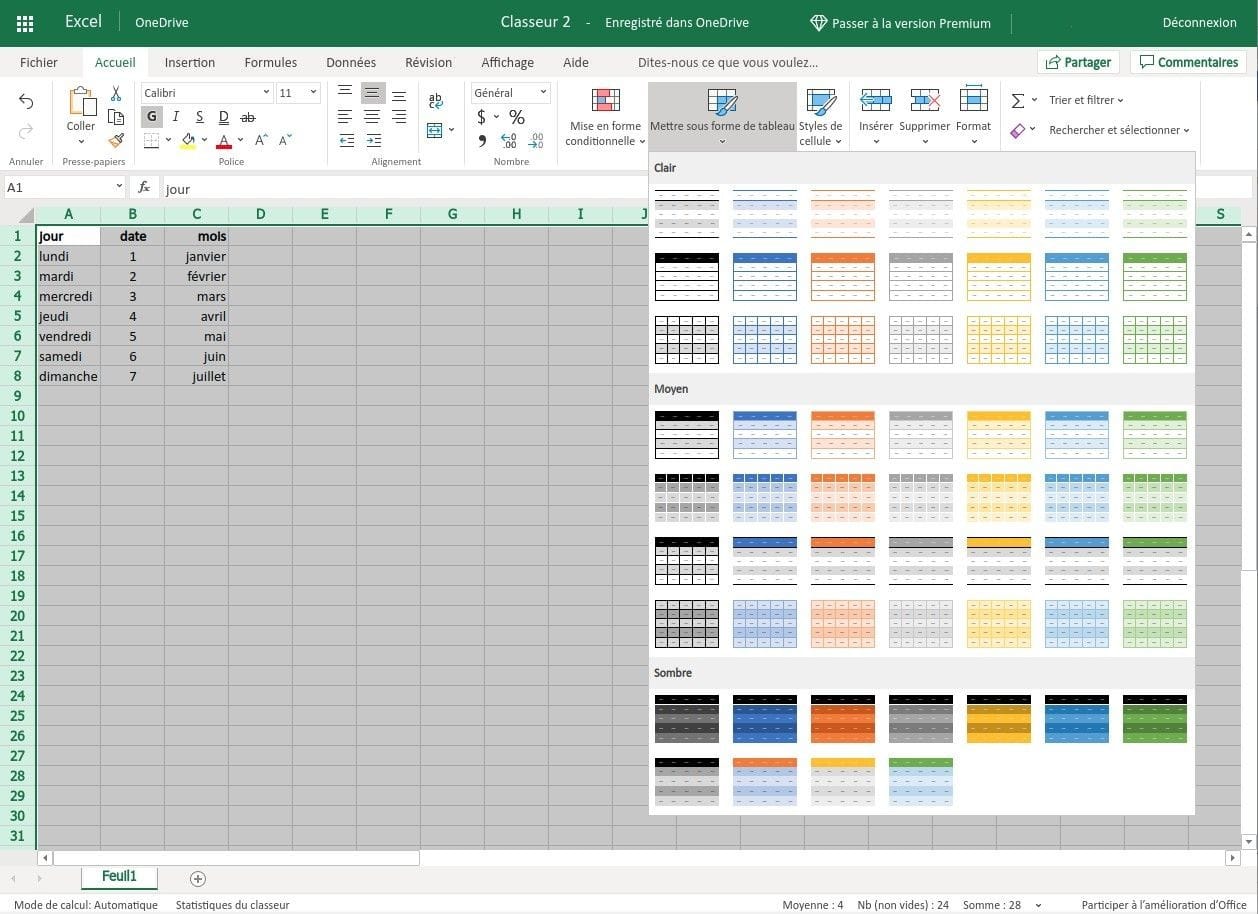Screen dimensions: 1258x914
Task: Click the add new sheet plus icon
Action: 198,878
